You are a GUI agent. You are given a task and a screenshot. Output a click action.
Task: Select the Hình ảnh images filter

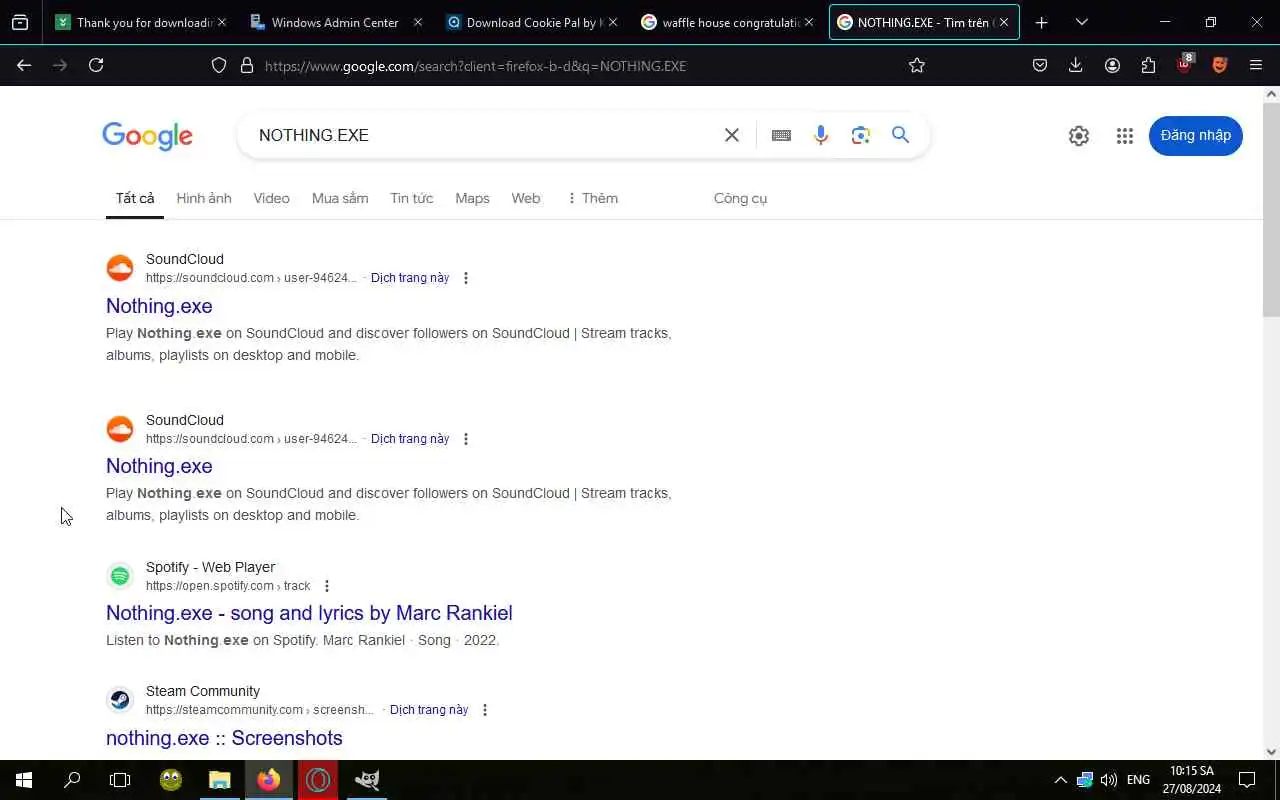(x=204, y=198)
